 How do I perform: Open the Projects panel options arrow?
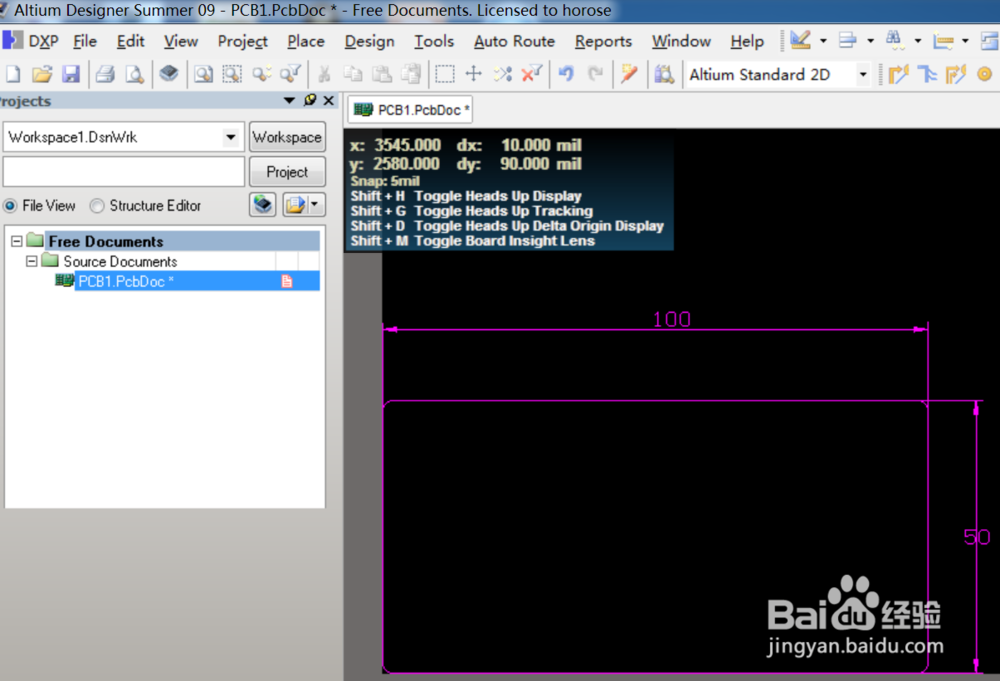289,101
